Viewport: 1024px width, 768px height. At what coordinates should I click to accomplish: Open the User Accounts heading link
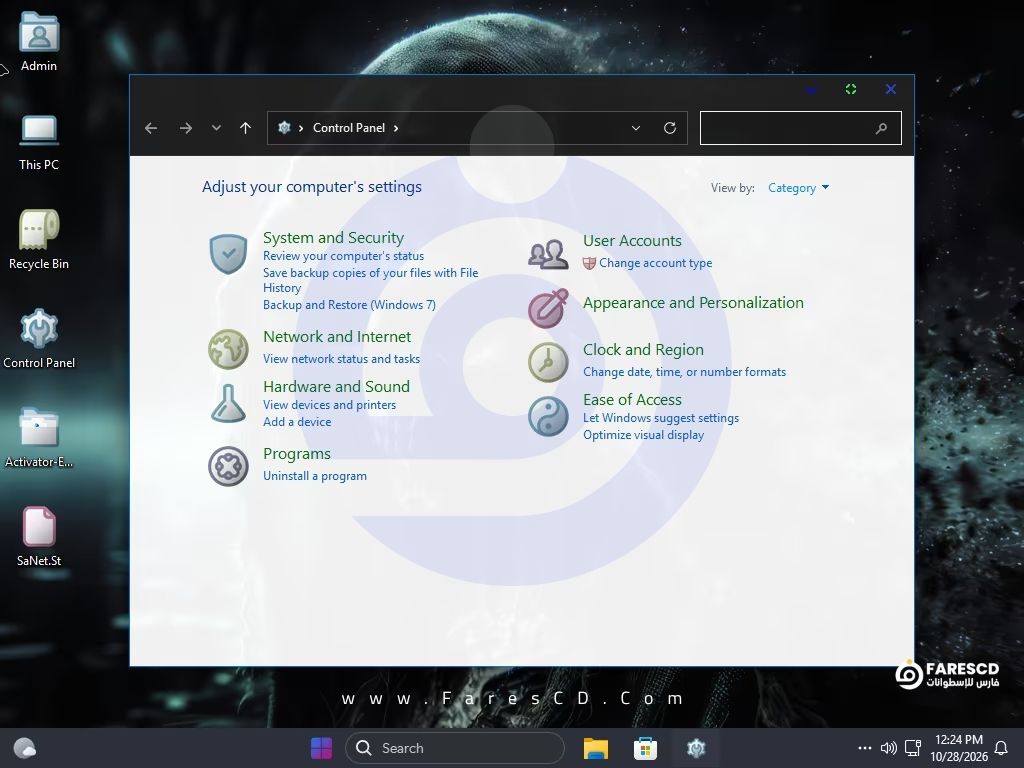point(632,241)
